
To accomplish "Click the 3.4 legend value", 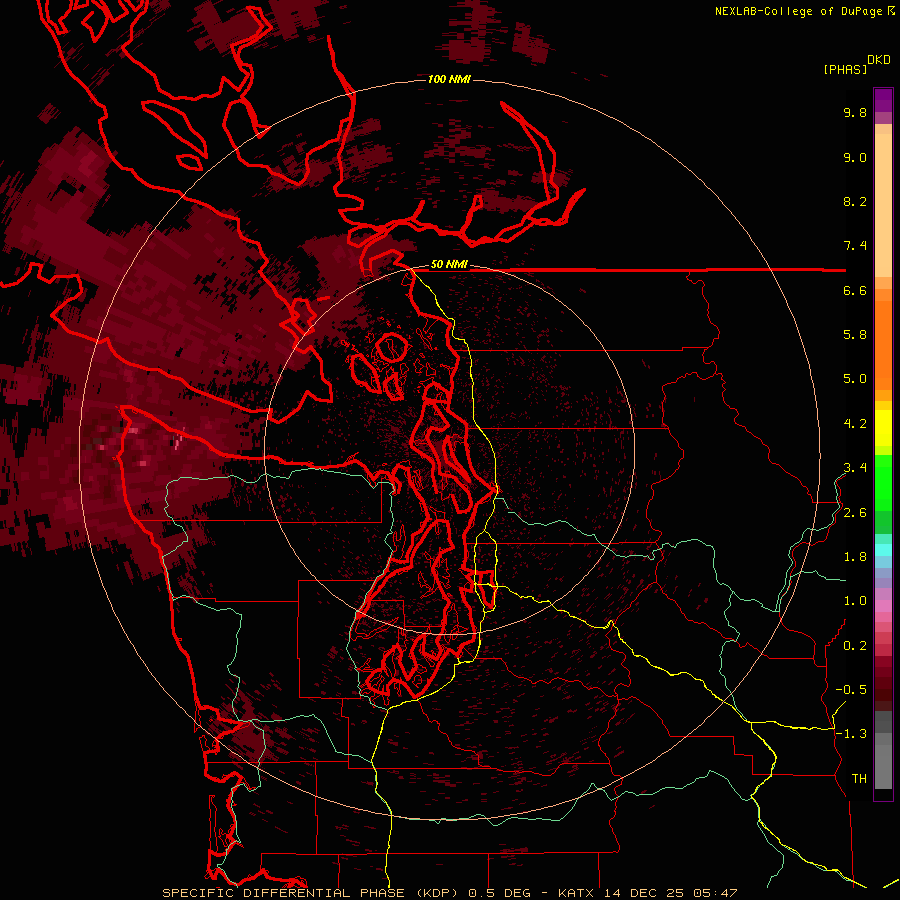I will pos(855,468).
